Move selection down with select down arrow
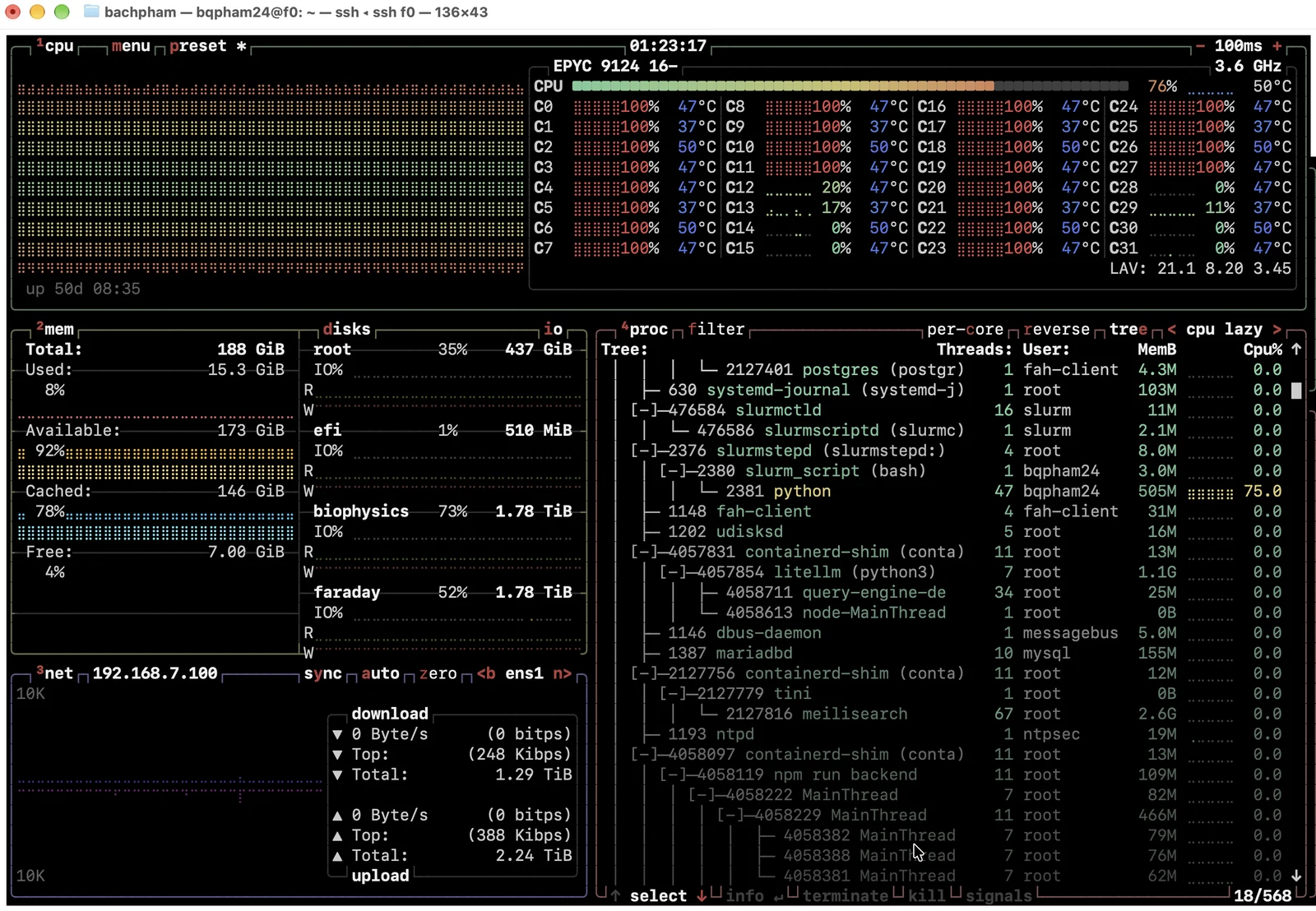The image size is (1316, 911). [x=702, y=896]
